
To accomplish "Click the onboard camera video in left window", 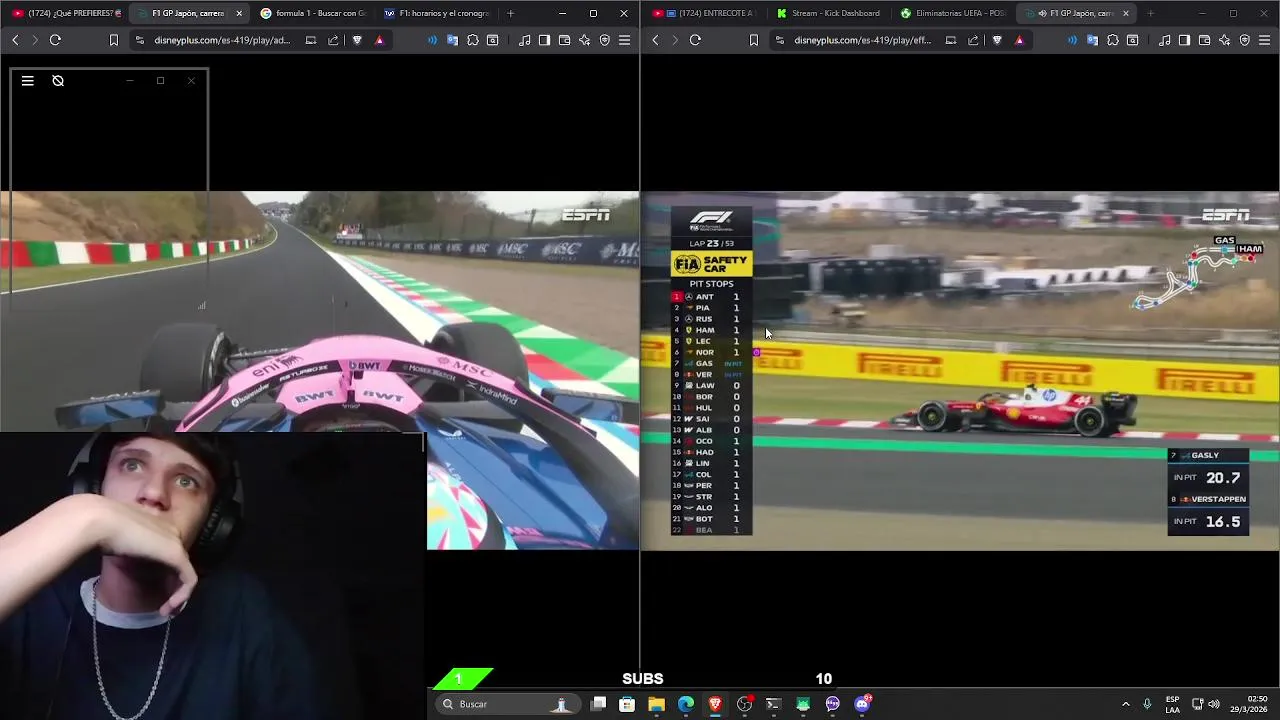I will pos(320,370).
